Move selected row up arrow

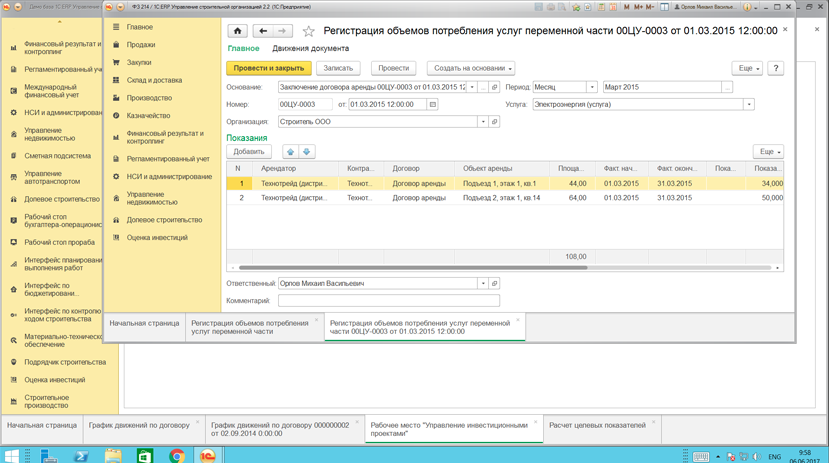point(290,152)
